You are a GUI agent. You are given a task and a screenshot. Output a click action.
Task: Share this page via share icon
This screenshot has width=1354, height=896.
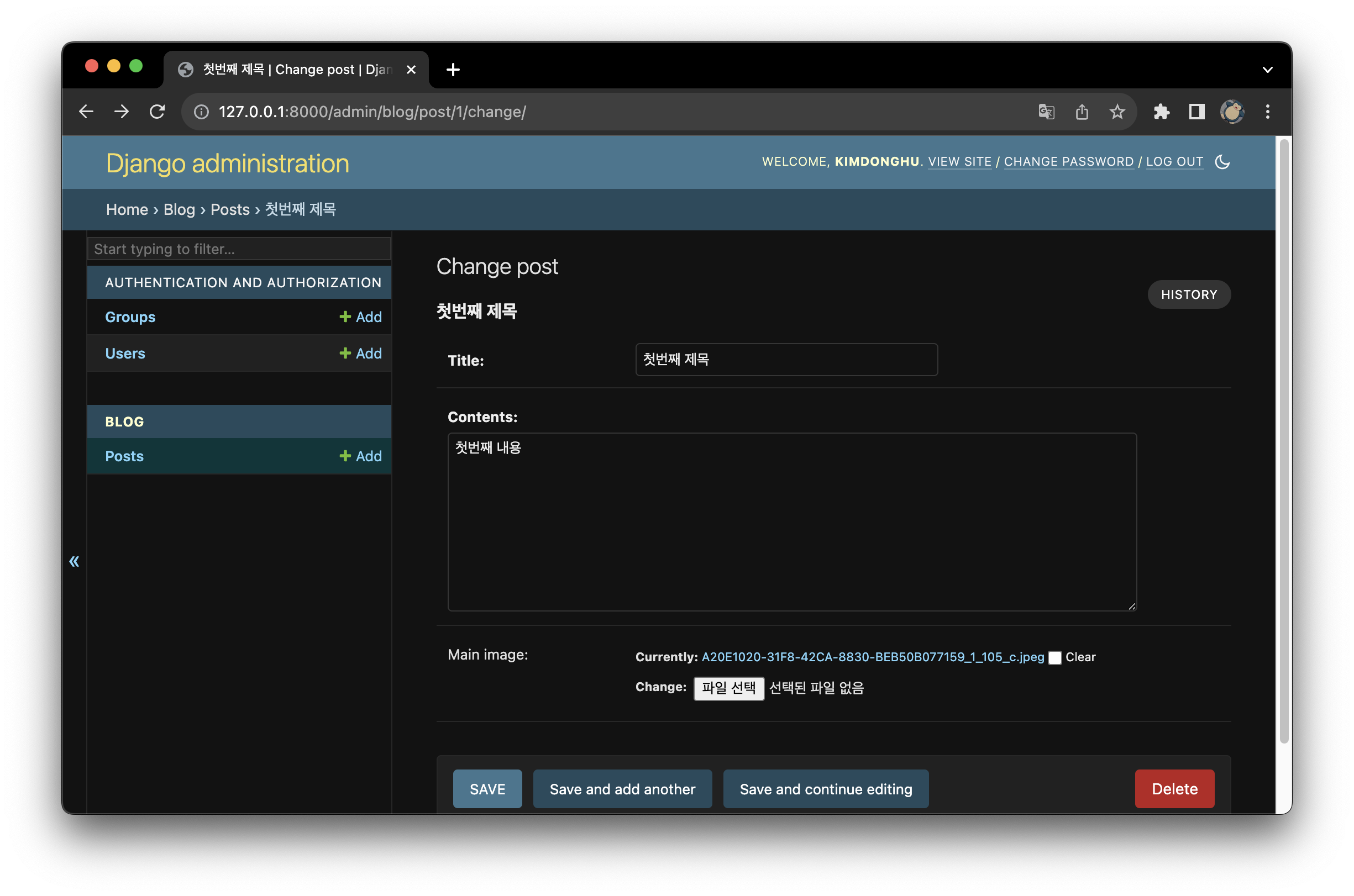(x=1082, y=112)
